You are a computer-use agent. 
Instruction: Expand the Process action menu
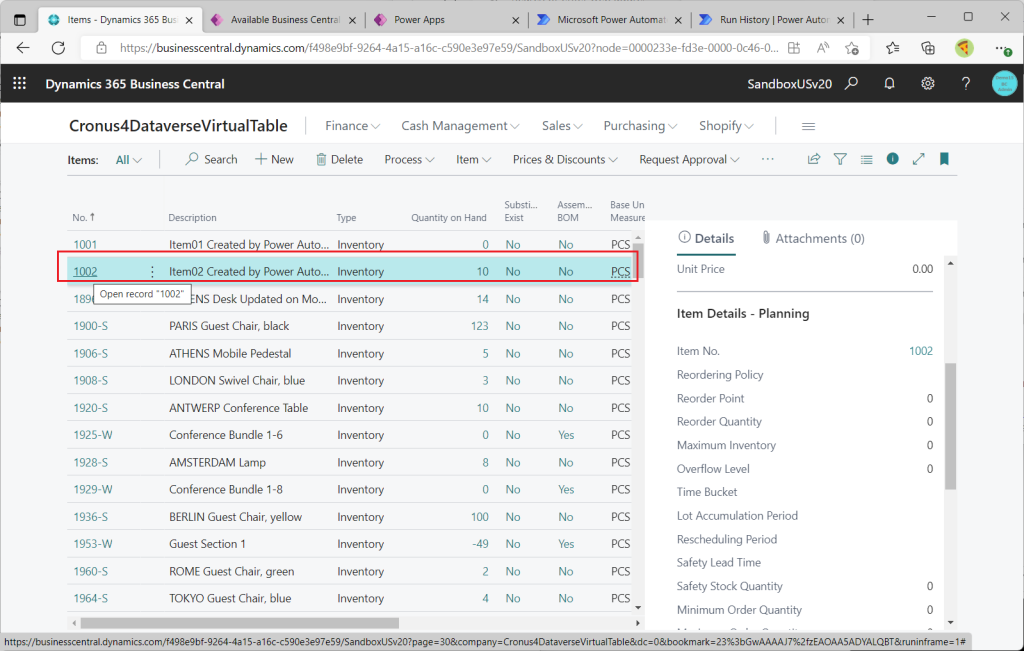tap(409, 159)
